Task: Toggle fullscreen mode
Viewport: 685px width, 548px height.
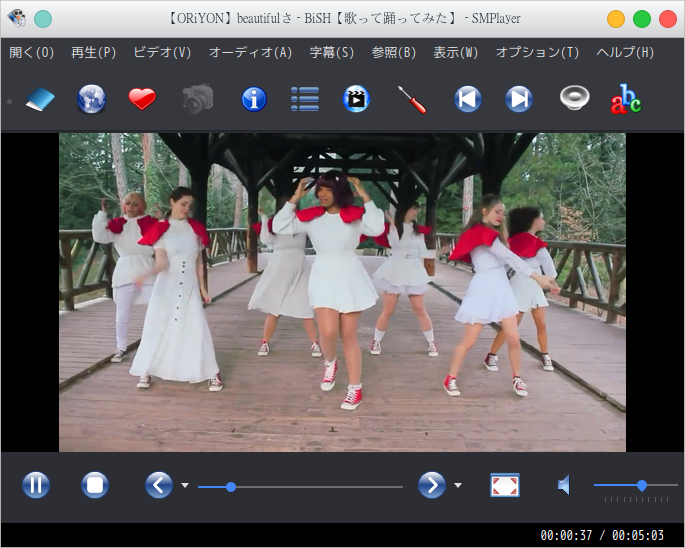Action: [505, 485]
